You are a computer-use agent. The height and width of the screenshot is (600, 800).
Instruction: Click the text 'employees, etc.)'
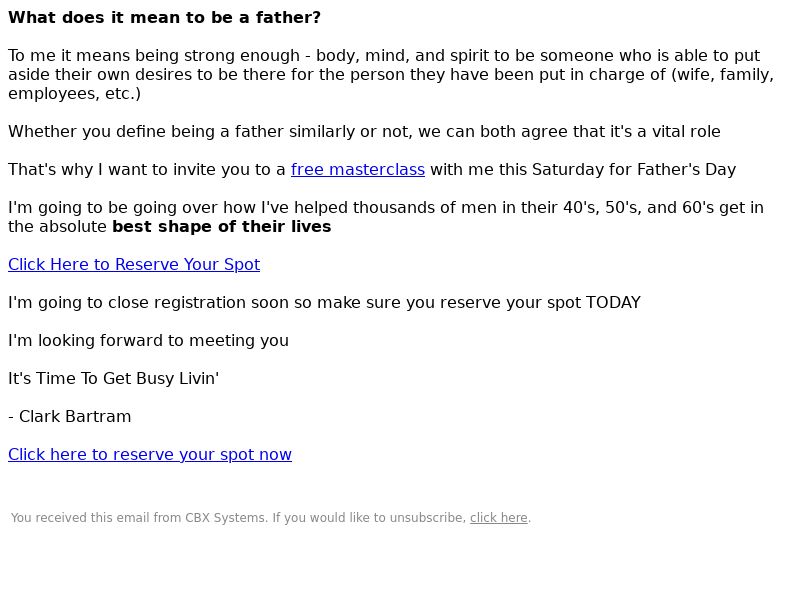coord(74,93)
